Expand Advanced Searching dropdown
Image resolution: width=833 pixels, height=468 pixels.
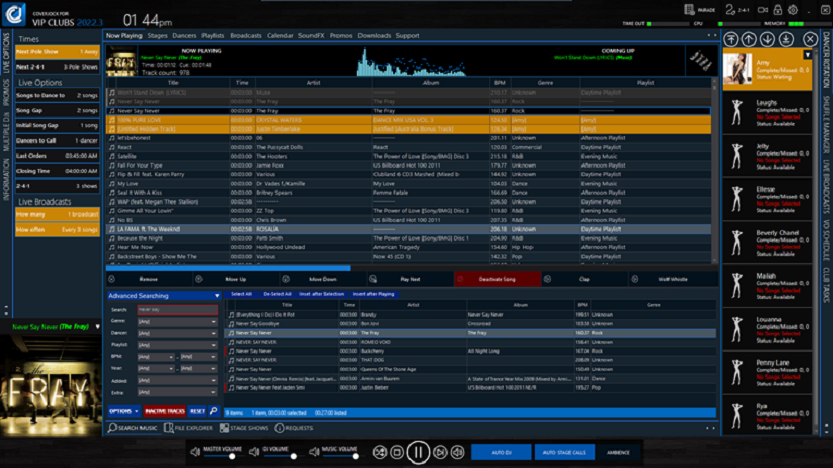click(x=217, y=296)
